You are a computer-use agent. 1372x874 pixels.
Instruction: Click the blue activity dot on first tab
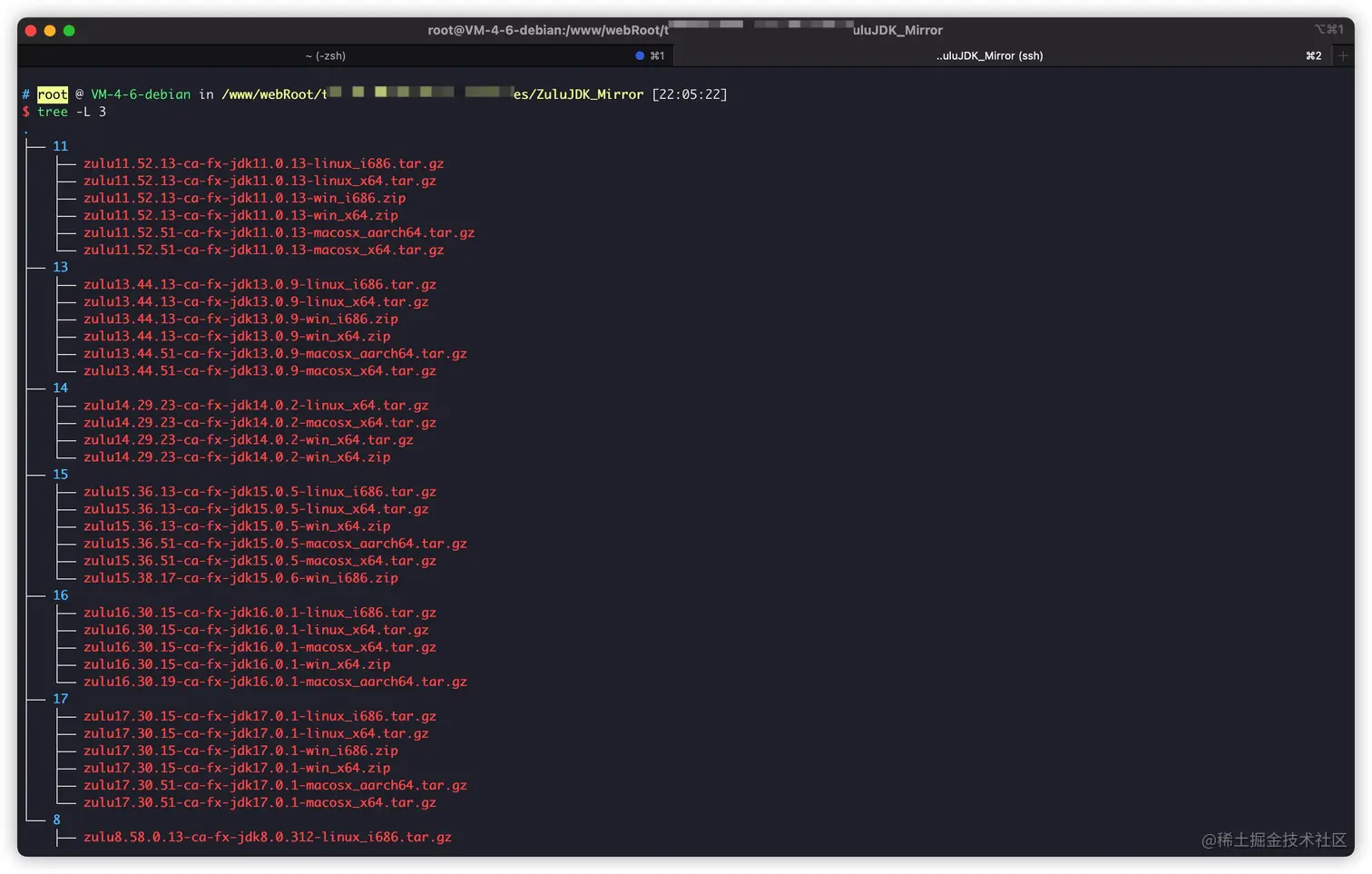click(640, 56)
